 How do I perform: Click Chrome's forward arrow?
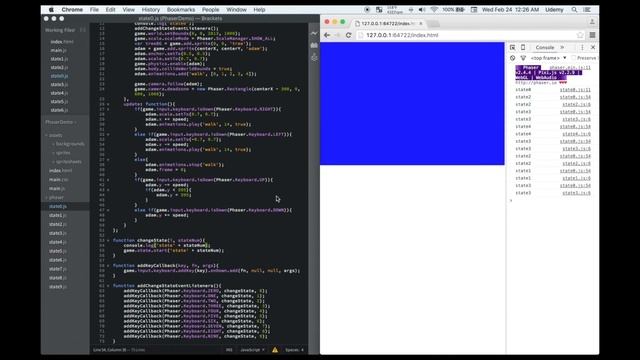coord(338,35)
